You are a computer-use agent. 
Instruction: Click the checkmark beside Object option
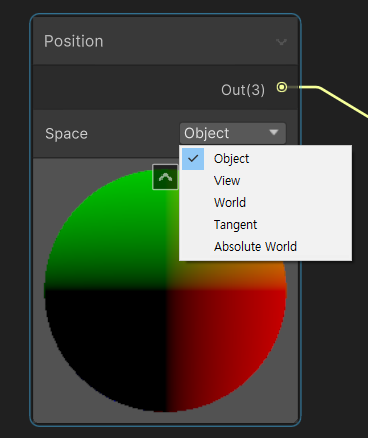pos(193,159)
